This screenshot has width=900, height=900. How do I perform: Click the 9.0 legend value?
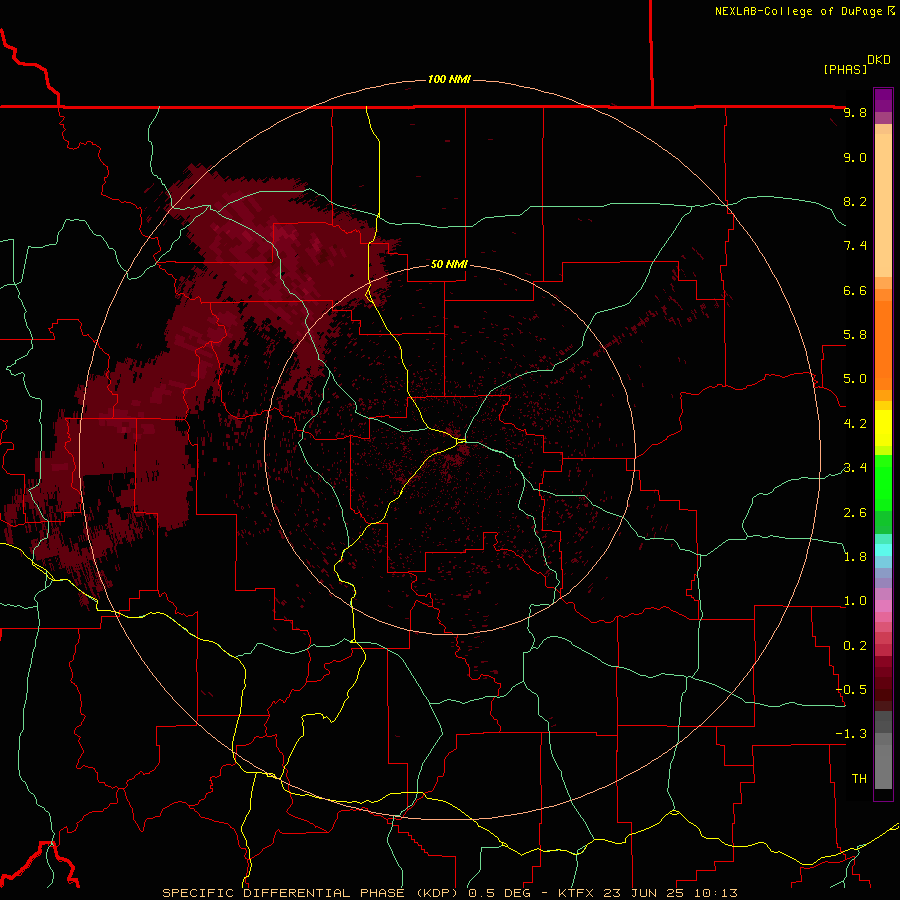(x=855, y=157)
